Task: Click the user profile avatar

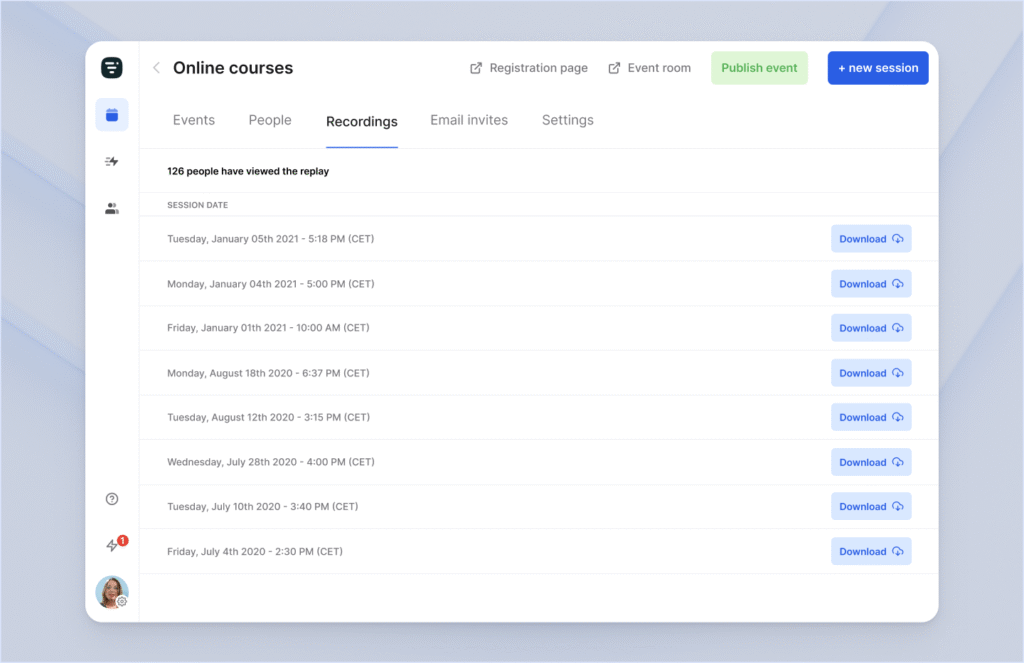Action: point(112,592)
